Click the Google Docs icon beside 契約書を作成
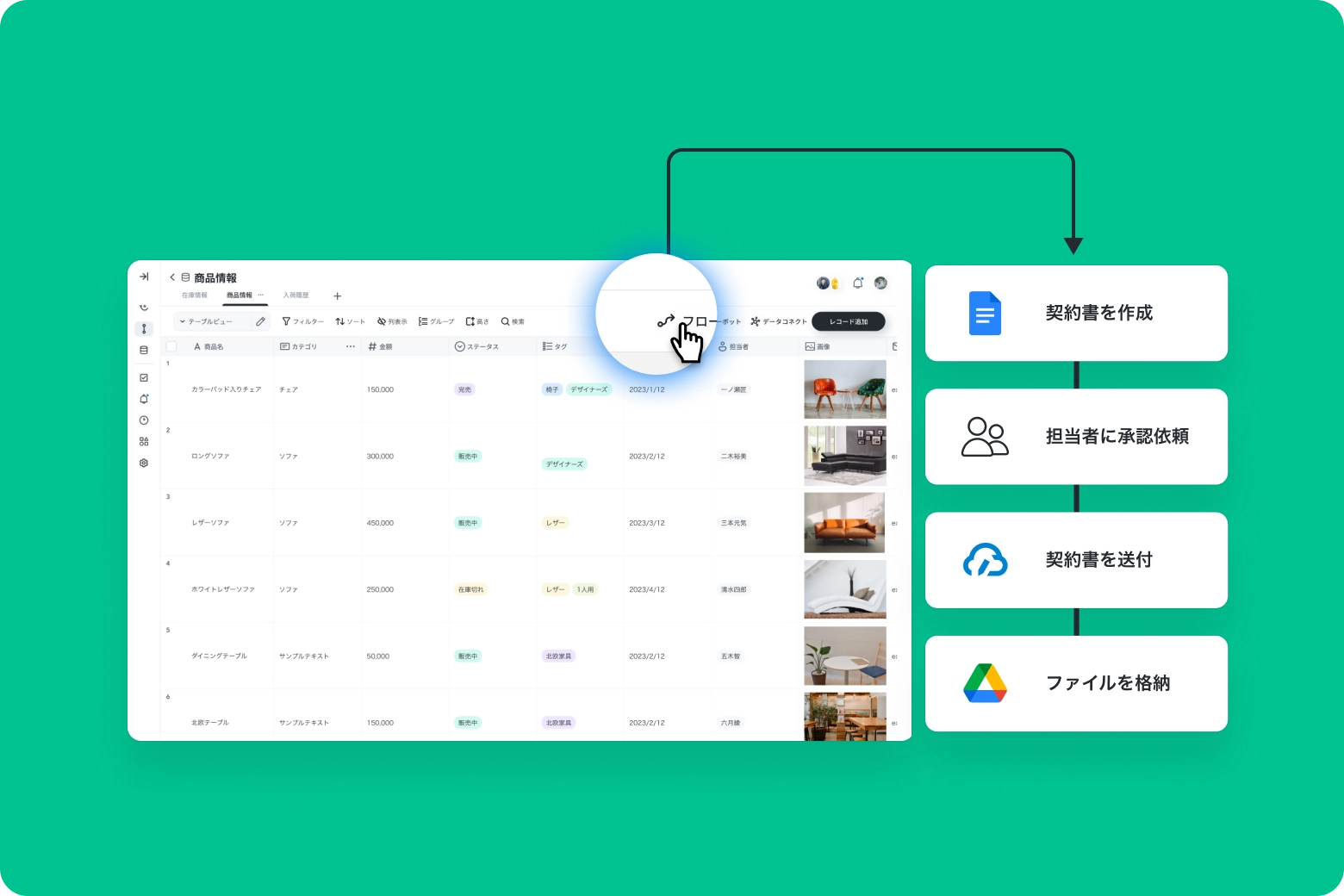 pos(984,313)
